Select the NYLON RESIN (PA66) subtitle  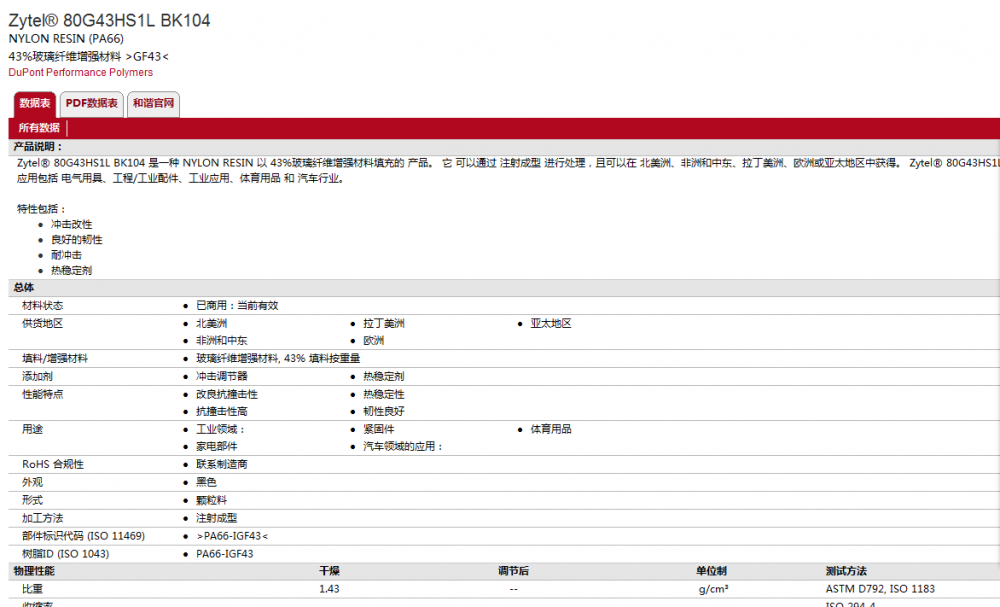coord(66,39)
